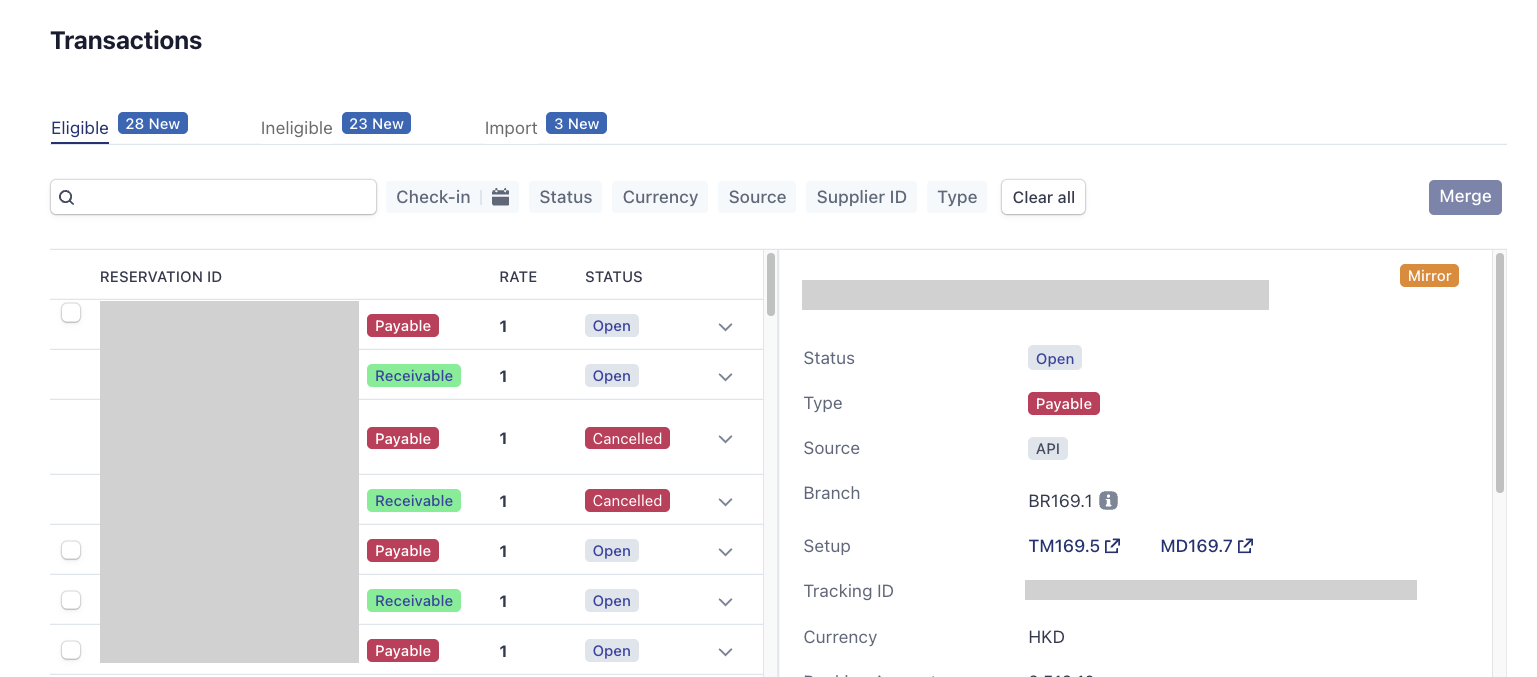
Task: Click the Clear all button
Action: pyautogui.click(x=1043, y=197)
